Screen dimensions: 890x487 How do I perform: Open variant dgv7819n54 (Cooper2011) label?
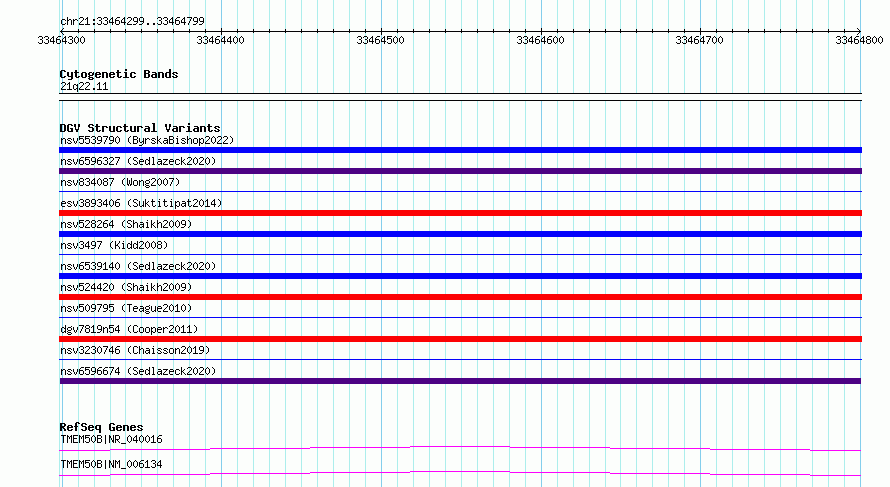[129, 329]
